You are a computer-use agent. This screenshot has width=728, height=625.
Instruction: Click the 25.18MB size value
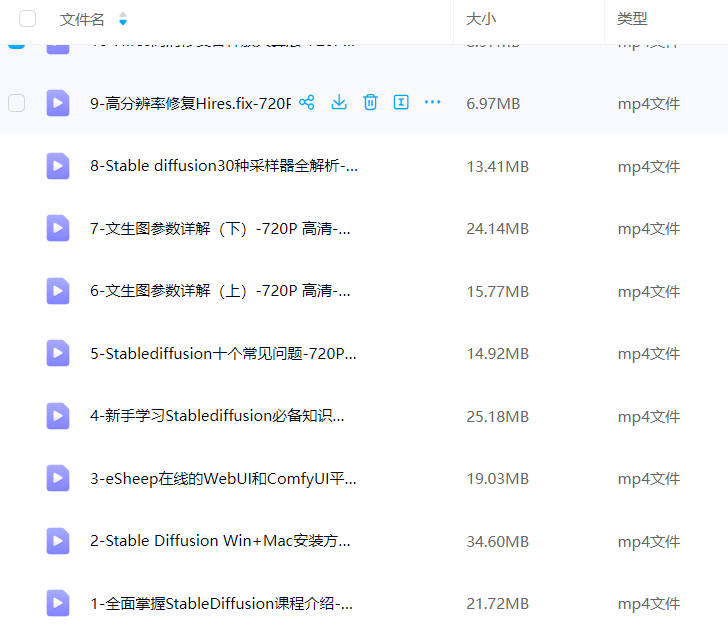tap(498, 416)
